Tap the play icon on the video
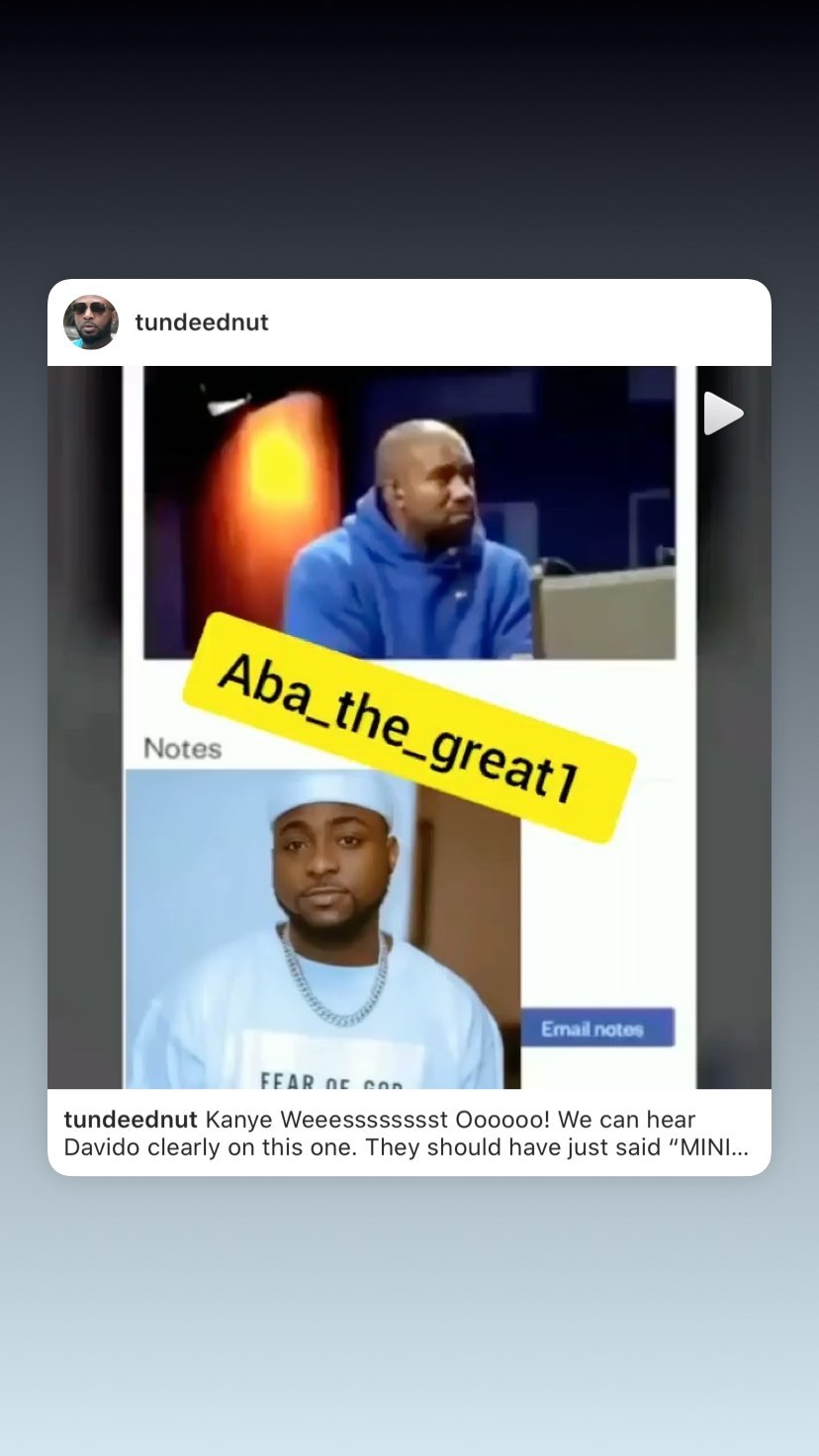Screen dimensions: 819x1456 tap(723, 413)
